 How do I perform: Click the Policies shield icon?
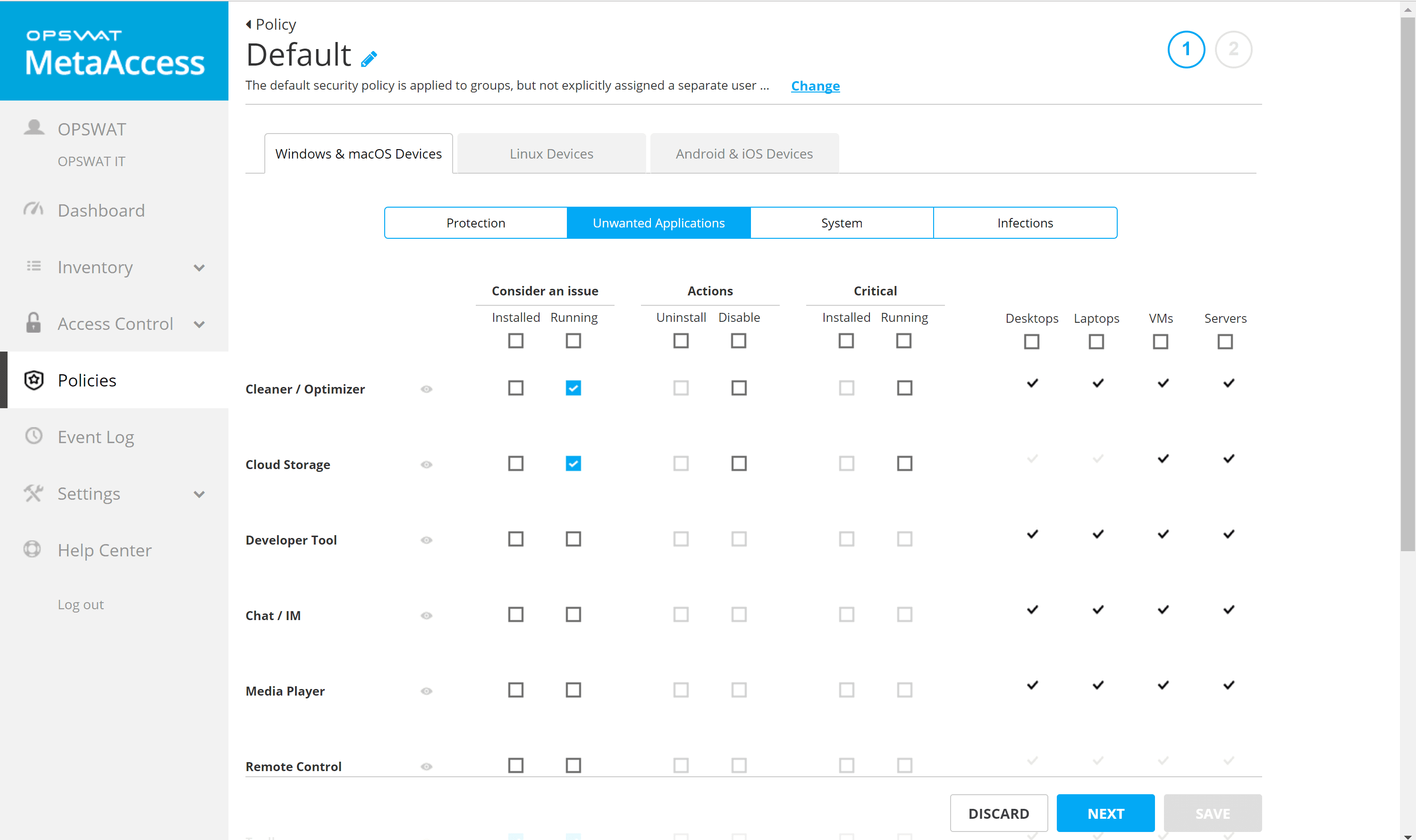pos(34,380)
